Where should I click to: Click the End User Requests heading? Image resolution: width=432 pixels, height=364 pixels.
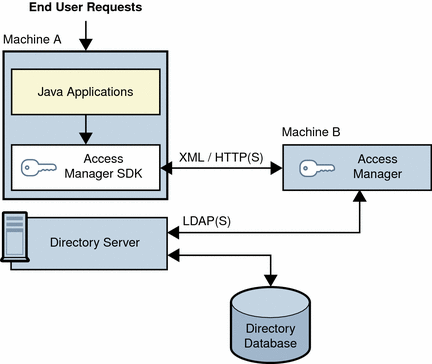(86, 7)
